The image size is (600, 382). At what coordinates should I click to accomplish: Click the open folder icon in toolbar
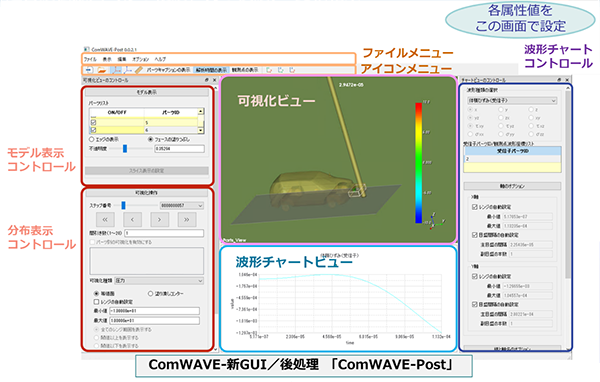[x=101, y=70]
